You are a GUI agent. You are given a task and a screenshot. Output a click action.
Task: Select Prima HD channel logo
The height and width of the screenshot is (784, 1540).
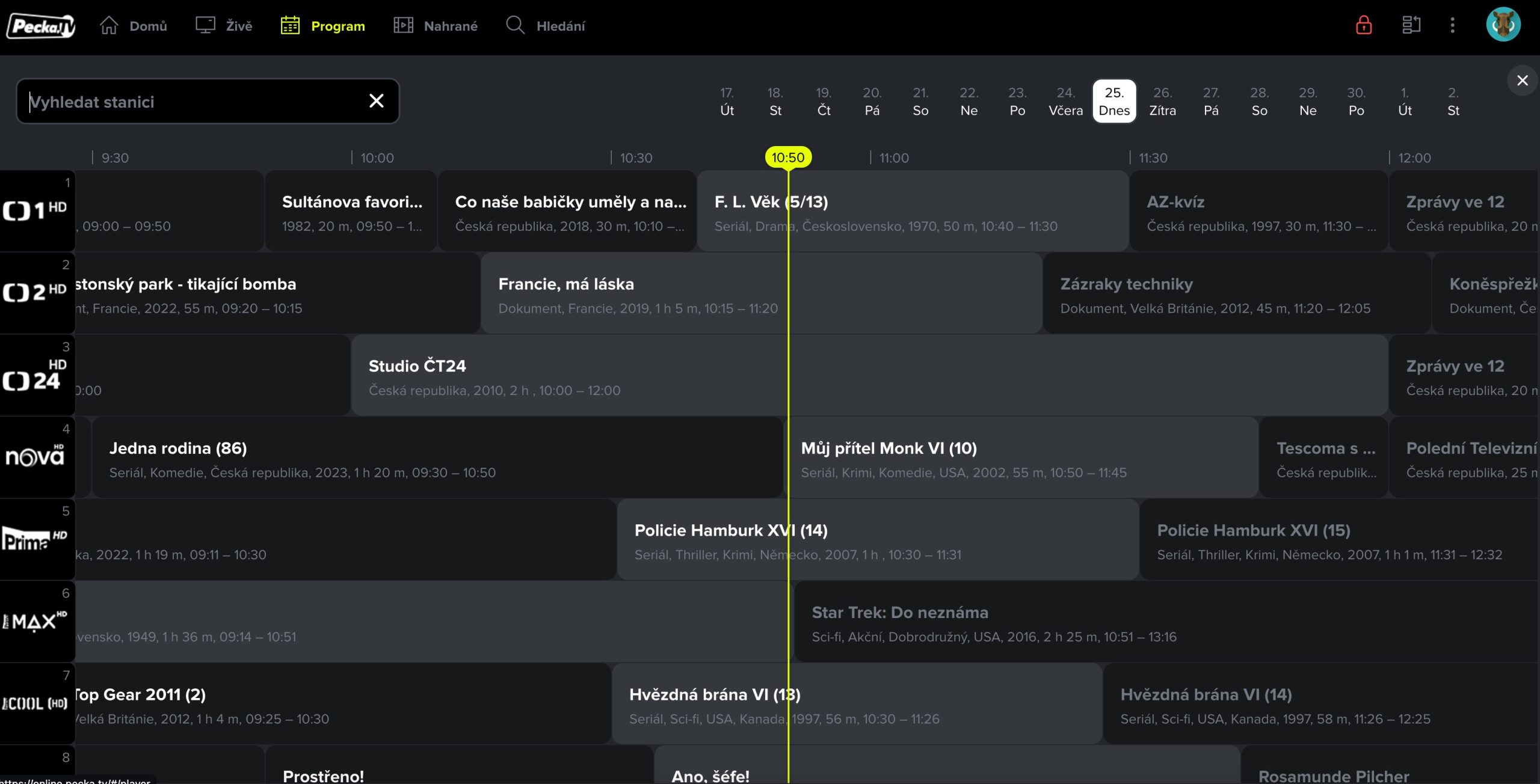(x=37, y=539)
